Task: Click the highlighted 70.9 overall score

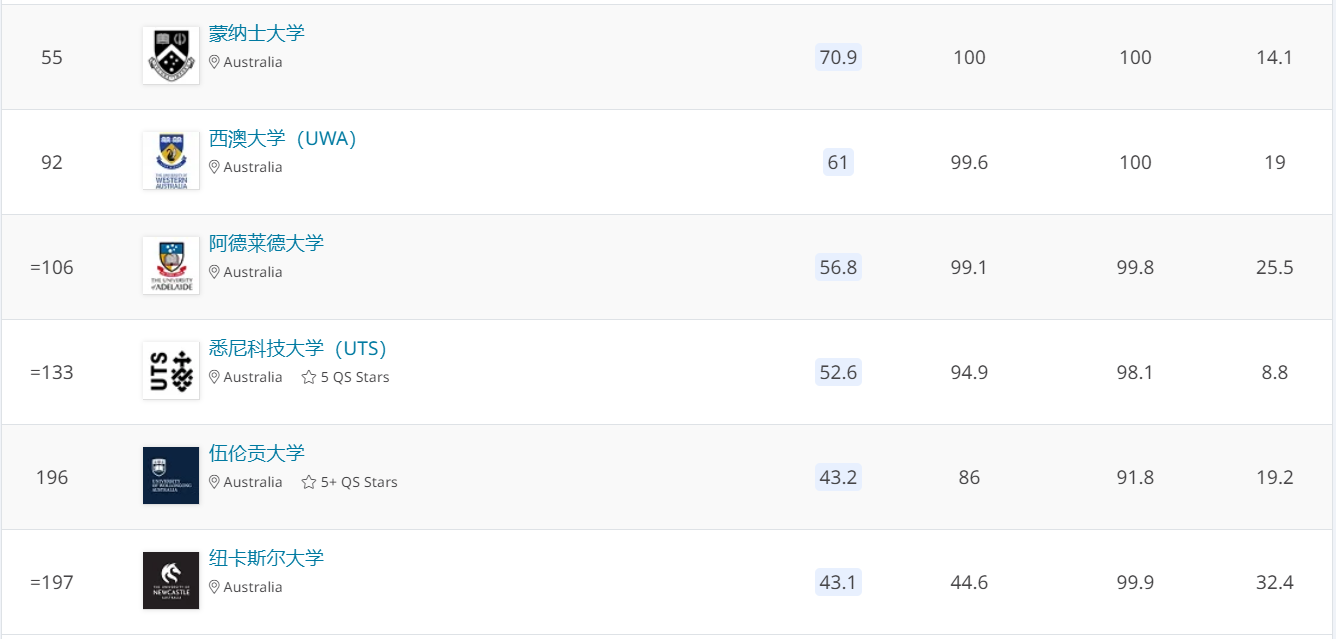Action: coord(838,57)
